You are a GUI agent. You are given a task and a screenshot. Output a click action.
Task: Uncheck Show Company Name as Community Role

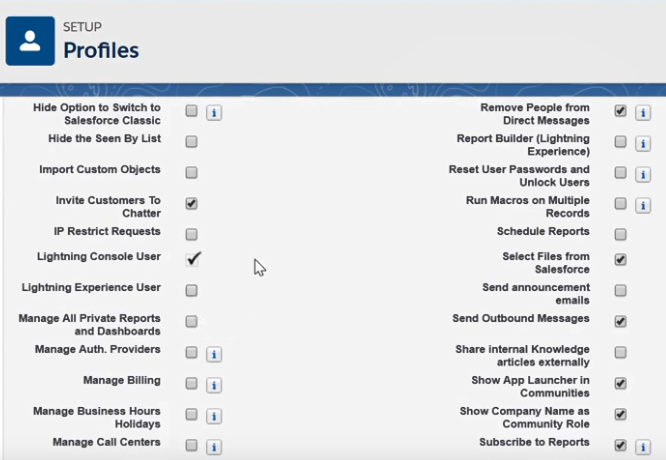click(621, 414)
